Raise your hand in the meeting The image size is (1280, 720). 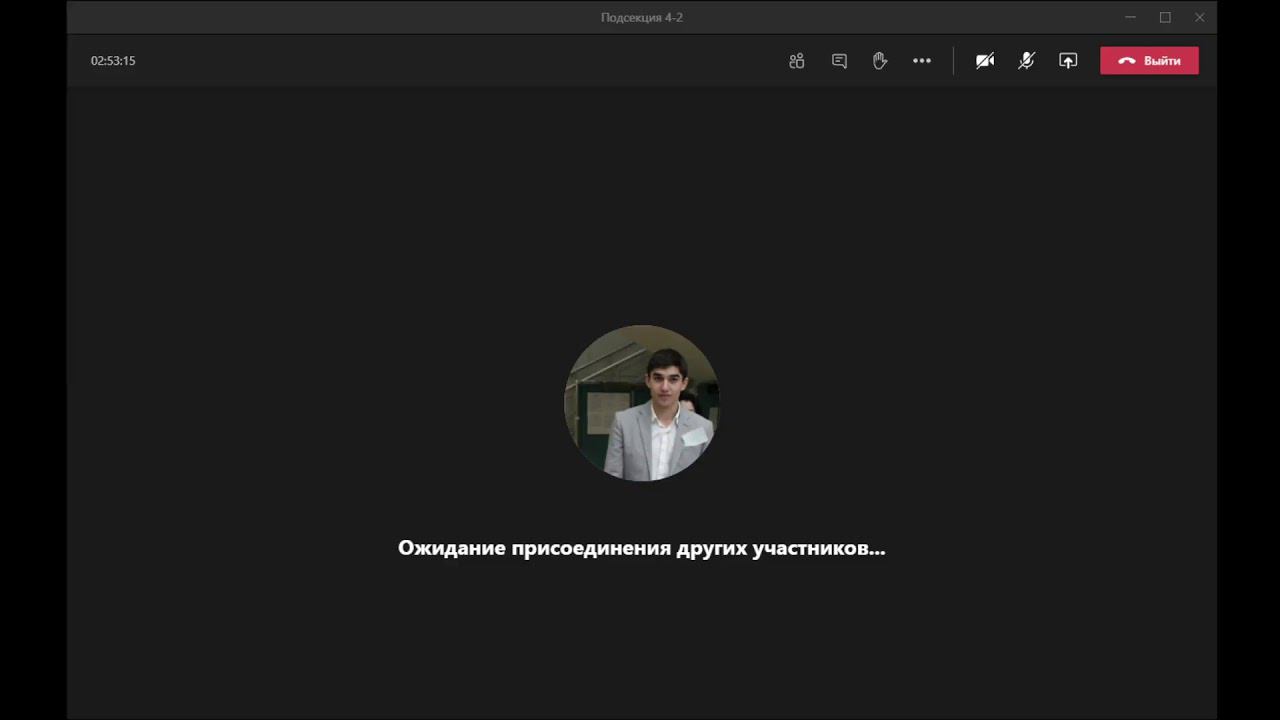[x=880, y=61]
